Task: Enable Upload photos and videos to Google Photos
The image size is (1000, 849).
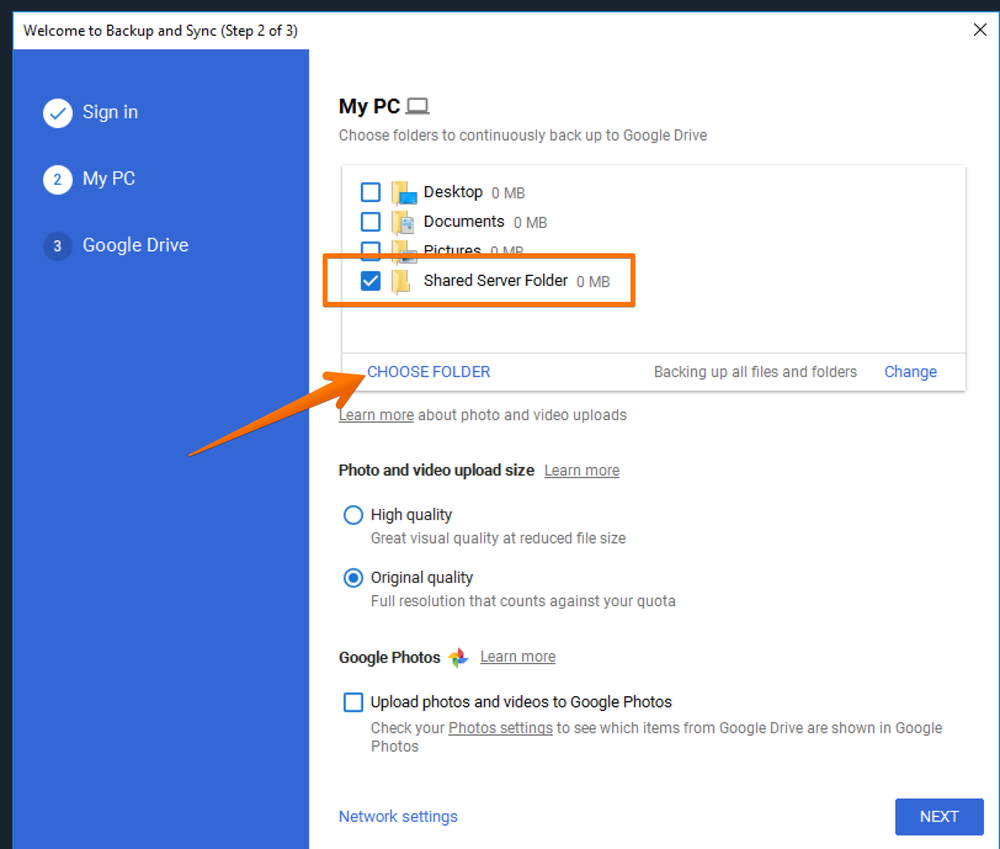Action: tap(353, 702)
